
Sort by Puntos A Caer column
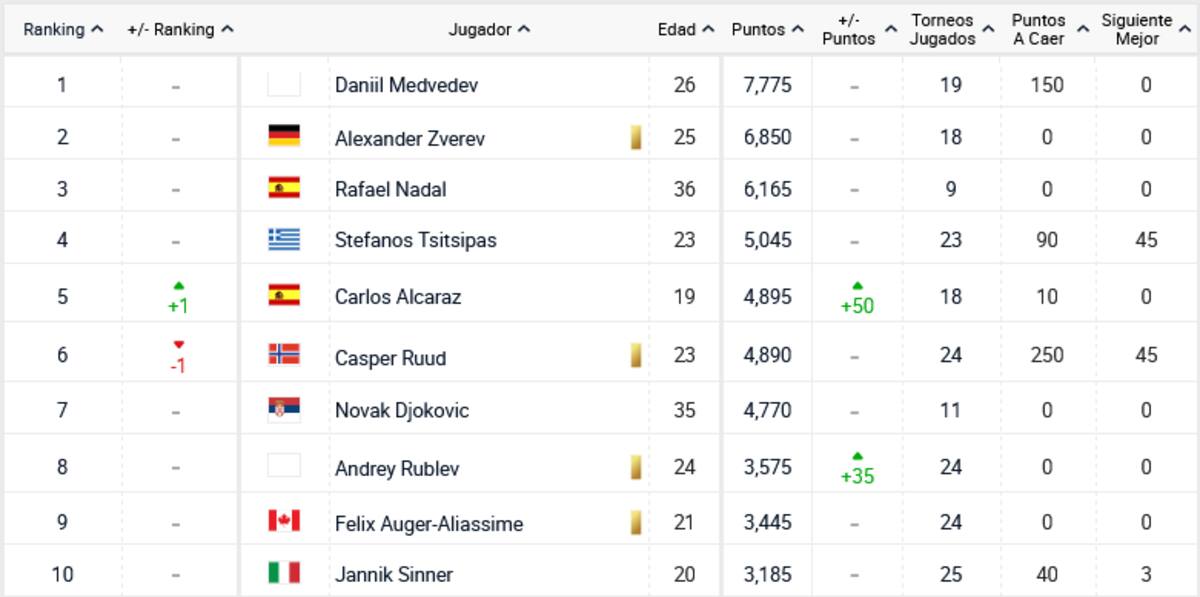(x=1047, y=30)
